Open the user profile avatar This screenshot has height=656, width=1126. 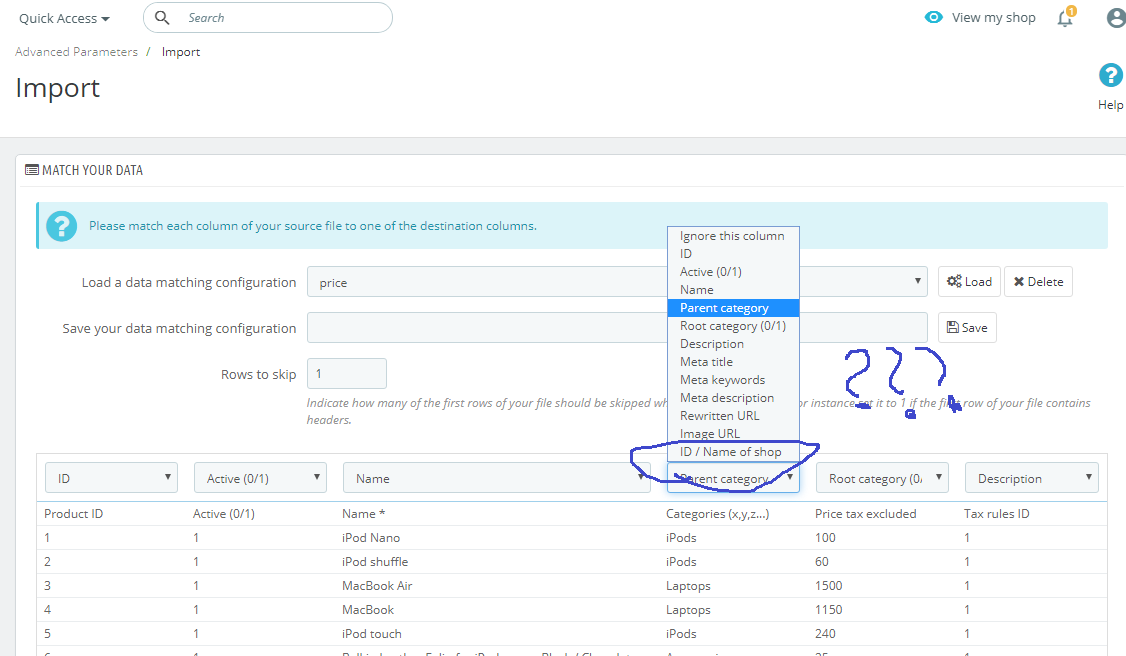click(1116, 18)
